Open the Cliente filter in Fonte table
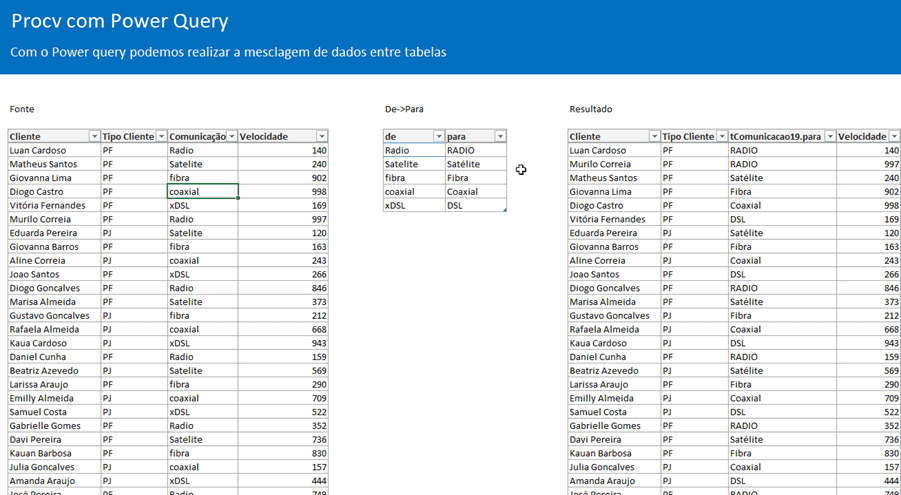 (x=94, y=137)
